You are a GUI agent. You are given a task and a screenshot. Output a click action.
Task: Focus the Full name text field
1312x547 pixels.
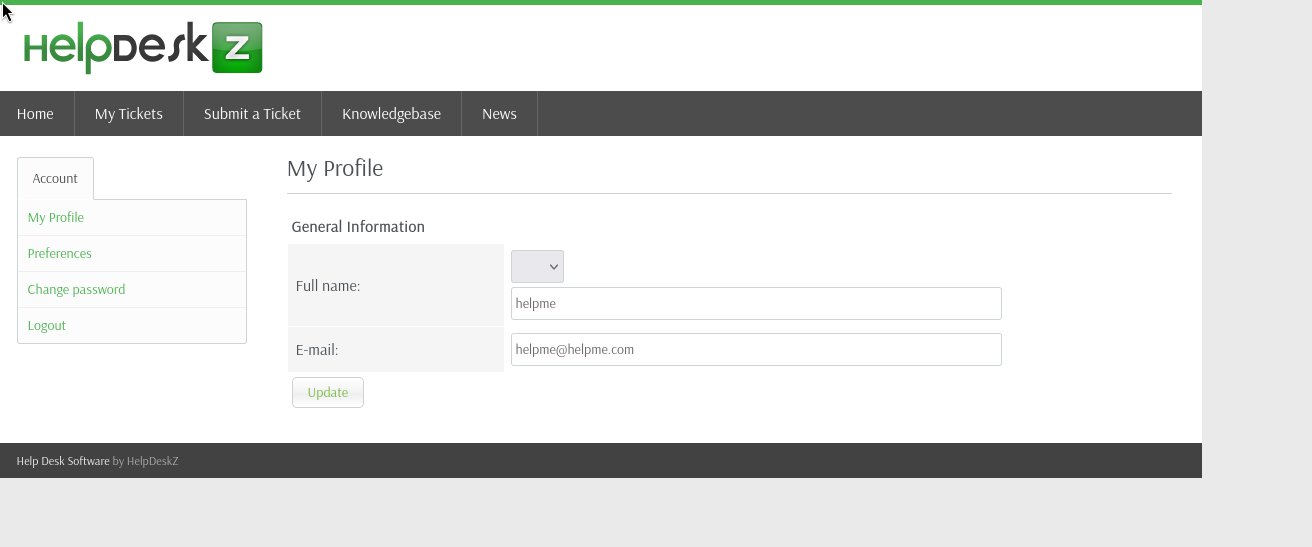coord(755,304)
